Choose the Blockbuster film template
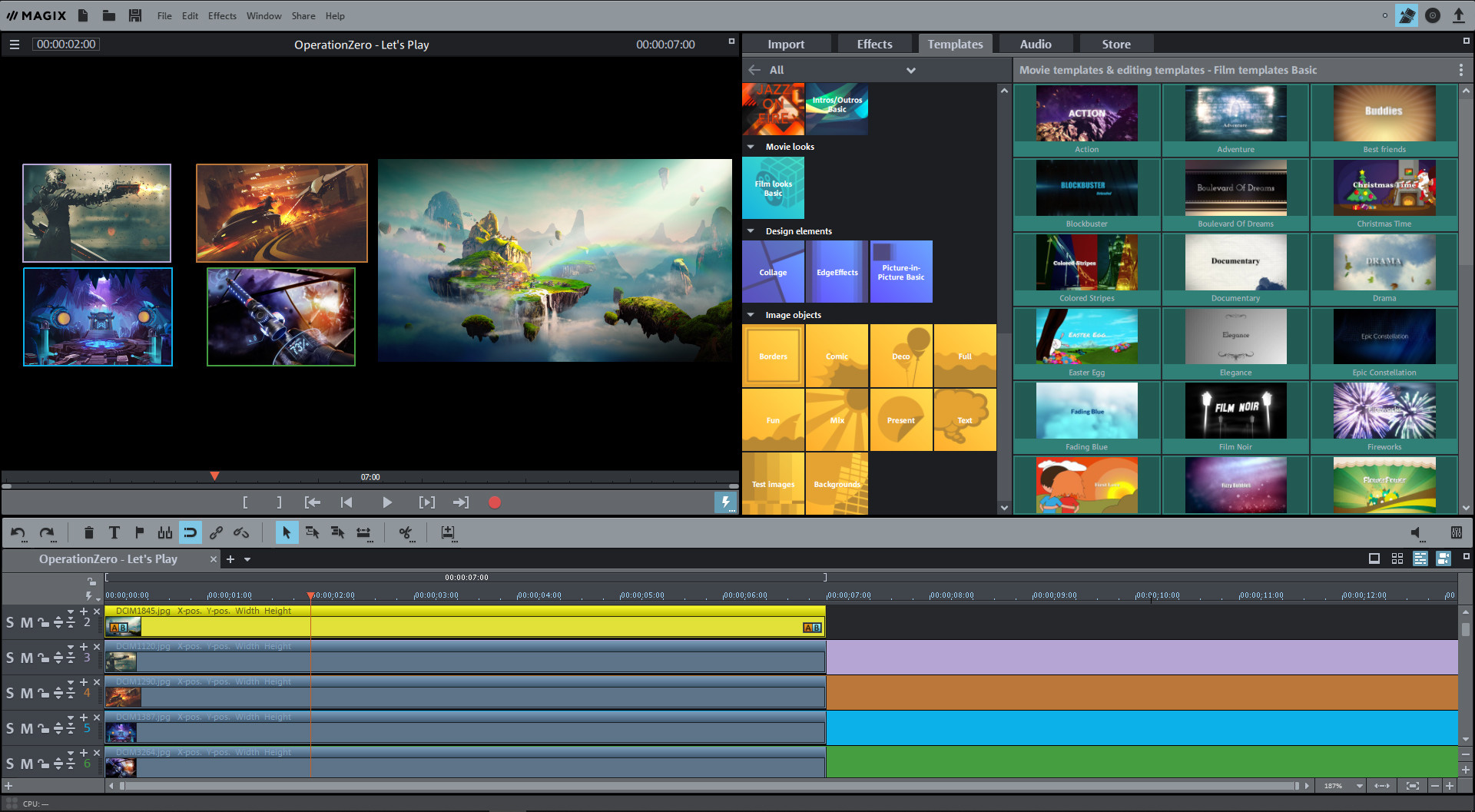The image size is (1475, 812). pos(1086,188)
